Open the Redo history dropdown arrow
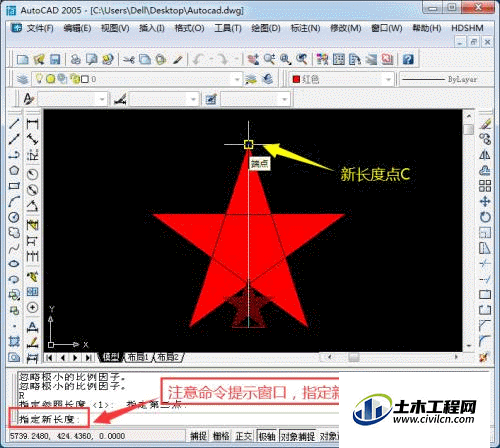 point(236,59)
